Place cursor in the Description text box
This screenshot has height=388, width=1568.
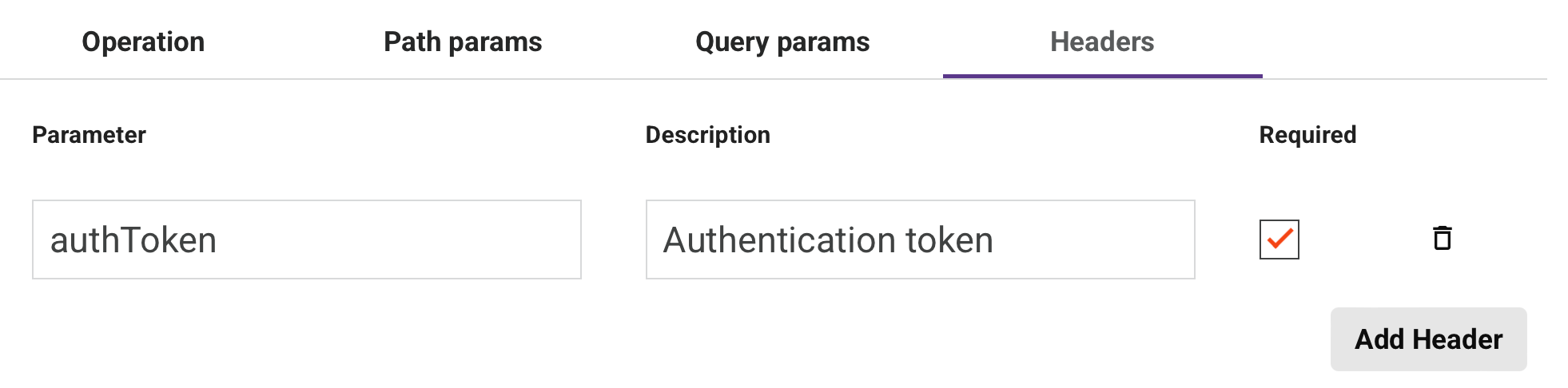(920, 240)
